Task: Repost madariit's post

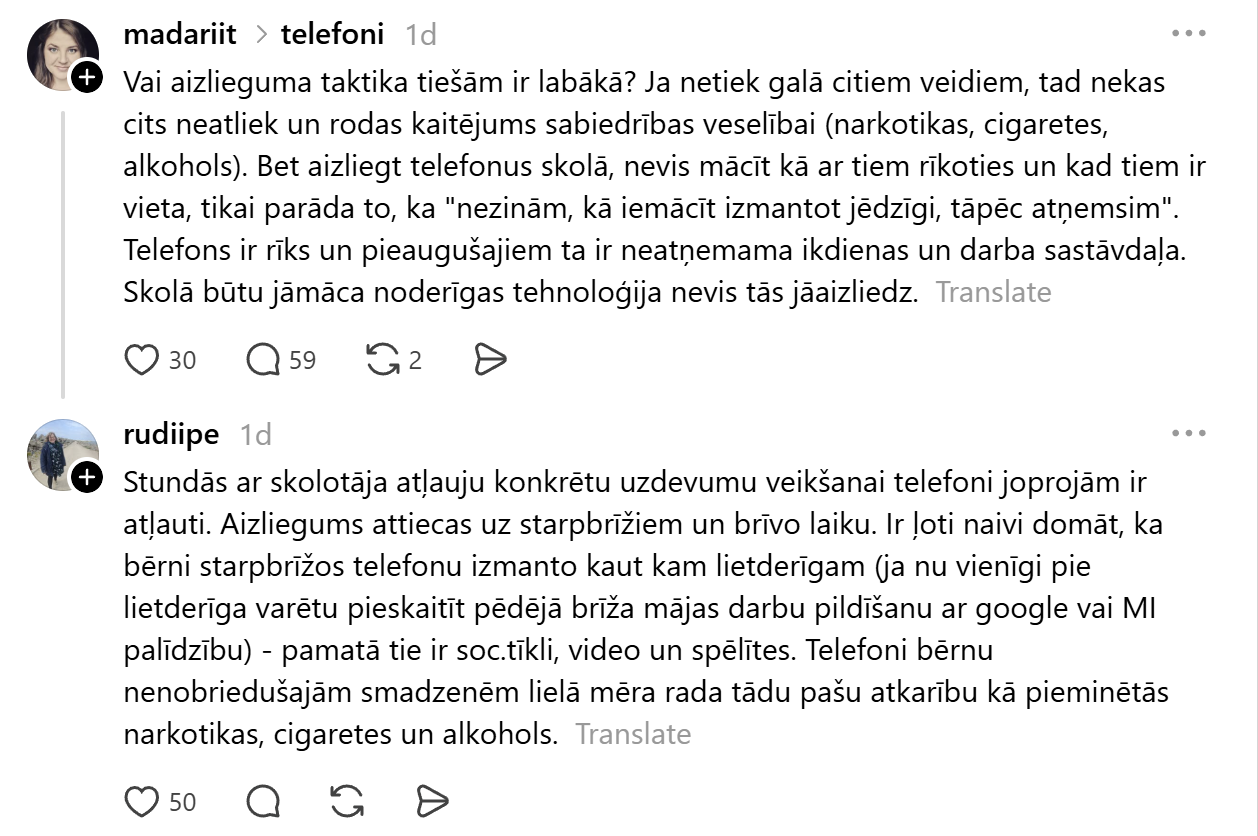Action: [x=383, y=360]
